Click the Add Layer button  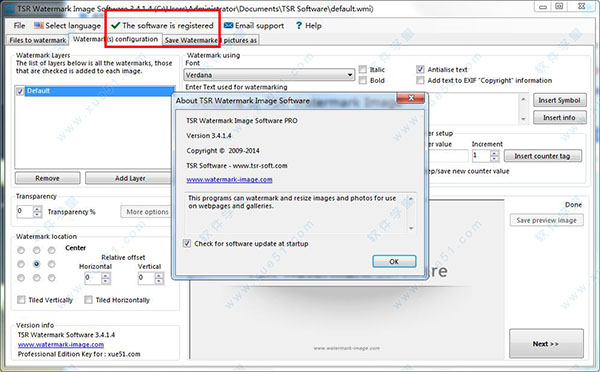(129, 178)
